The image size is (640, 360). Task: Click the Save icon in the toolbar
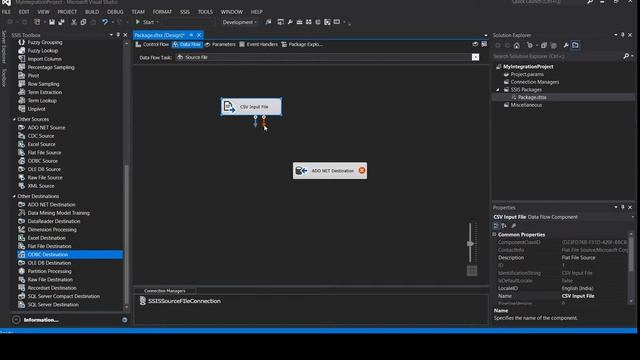point(52,22)
